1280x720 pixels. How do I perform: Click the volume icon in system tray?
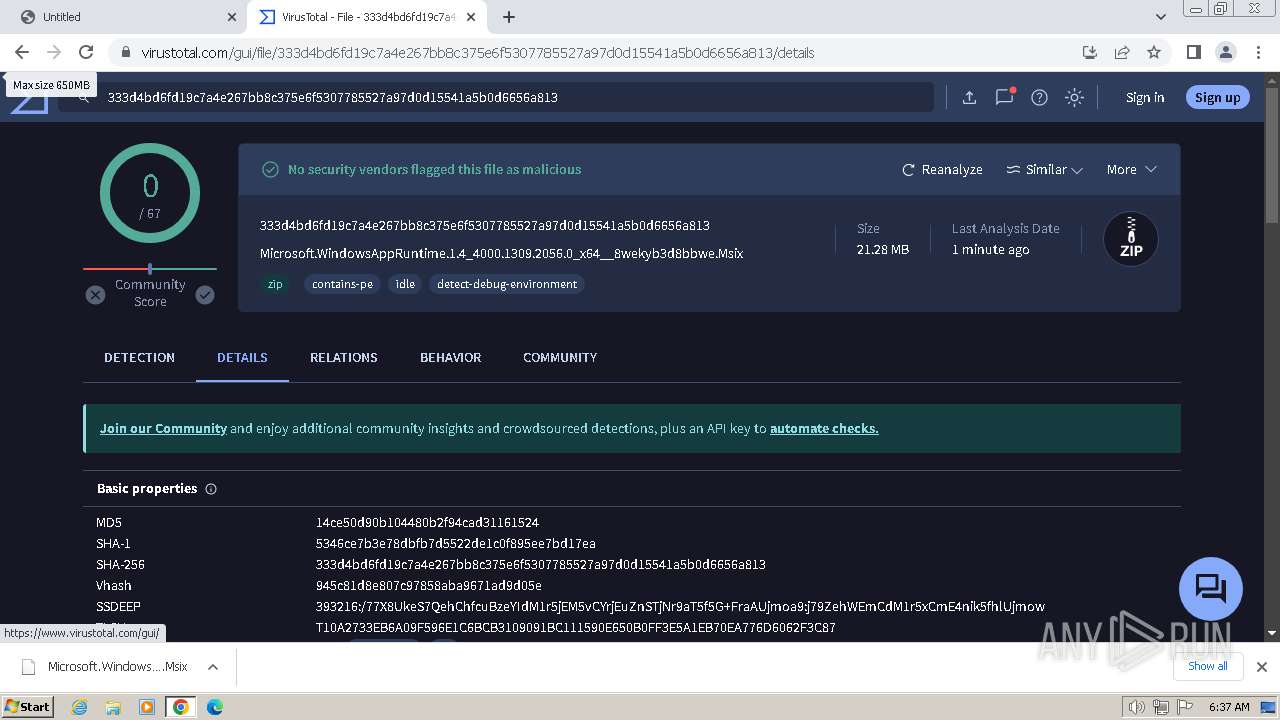tap(1136, 707)
